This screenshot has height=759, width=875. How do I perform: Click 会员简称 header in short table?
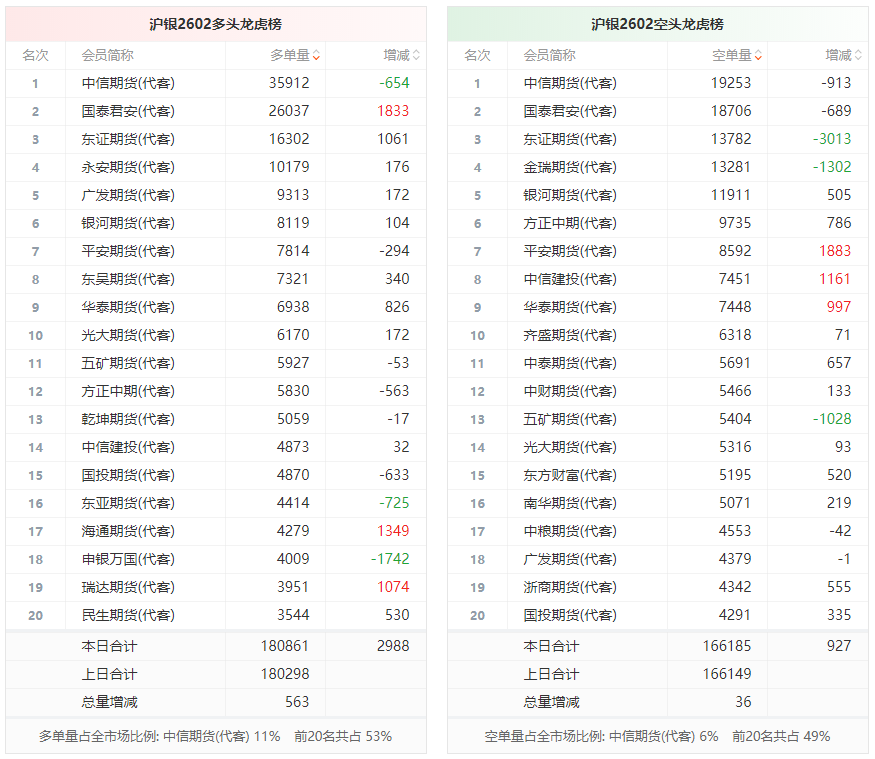click(x=550, y=55)
